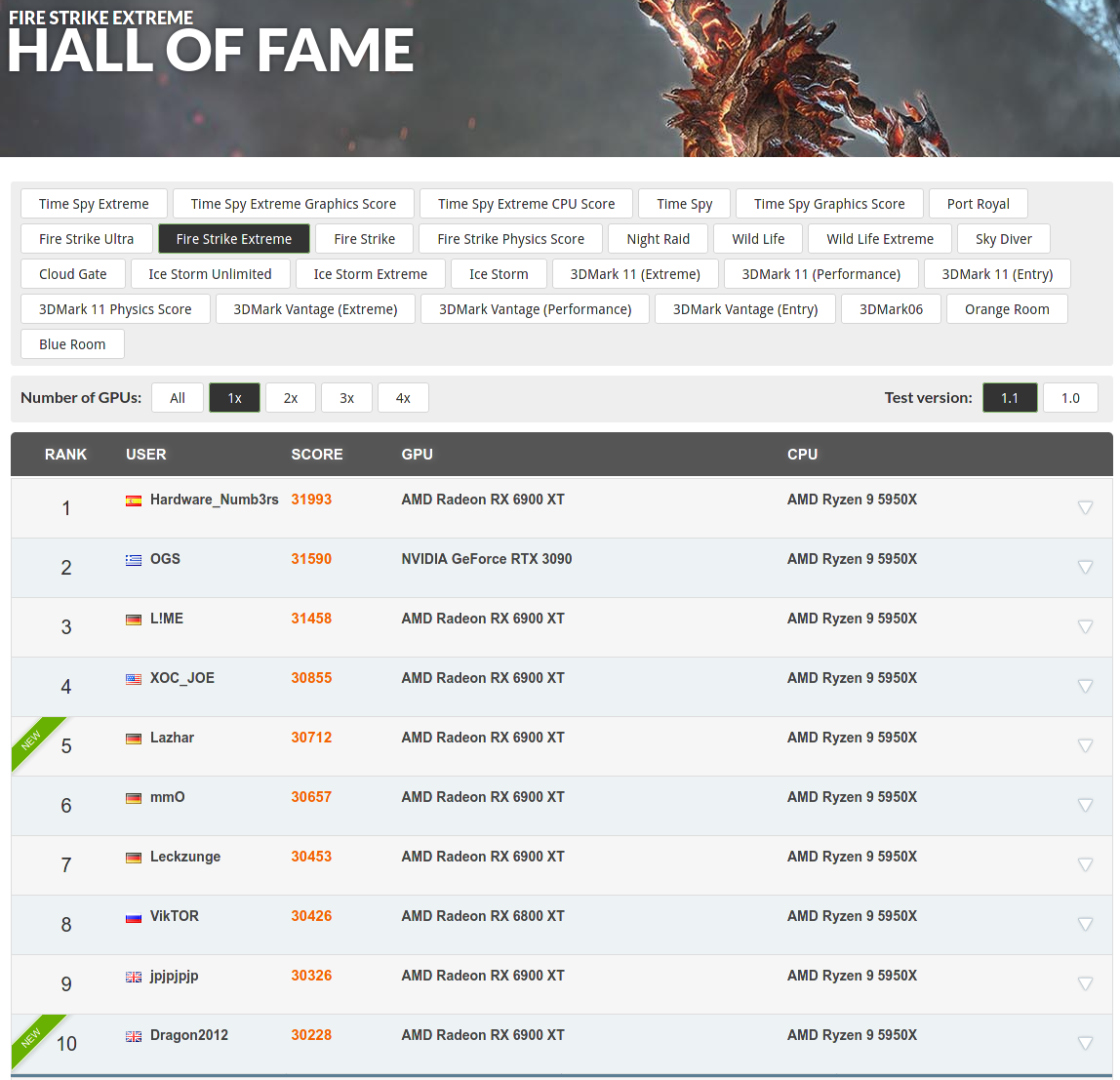This screenshot has height=1080, width=1120.
Task: Select 1x number of GPUs
Action: pyautogui.click(x=234, y=398)
